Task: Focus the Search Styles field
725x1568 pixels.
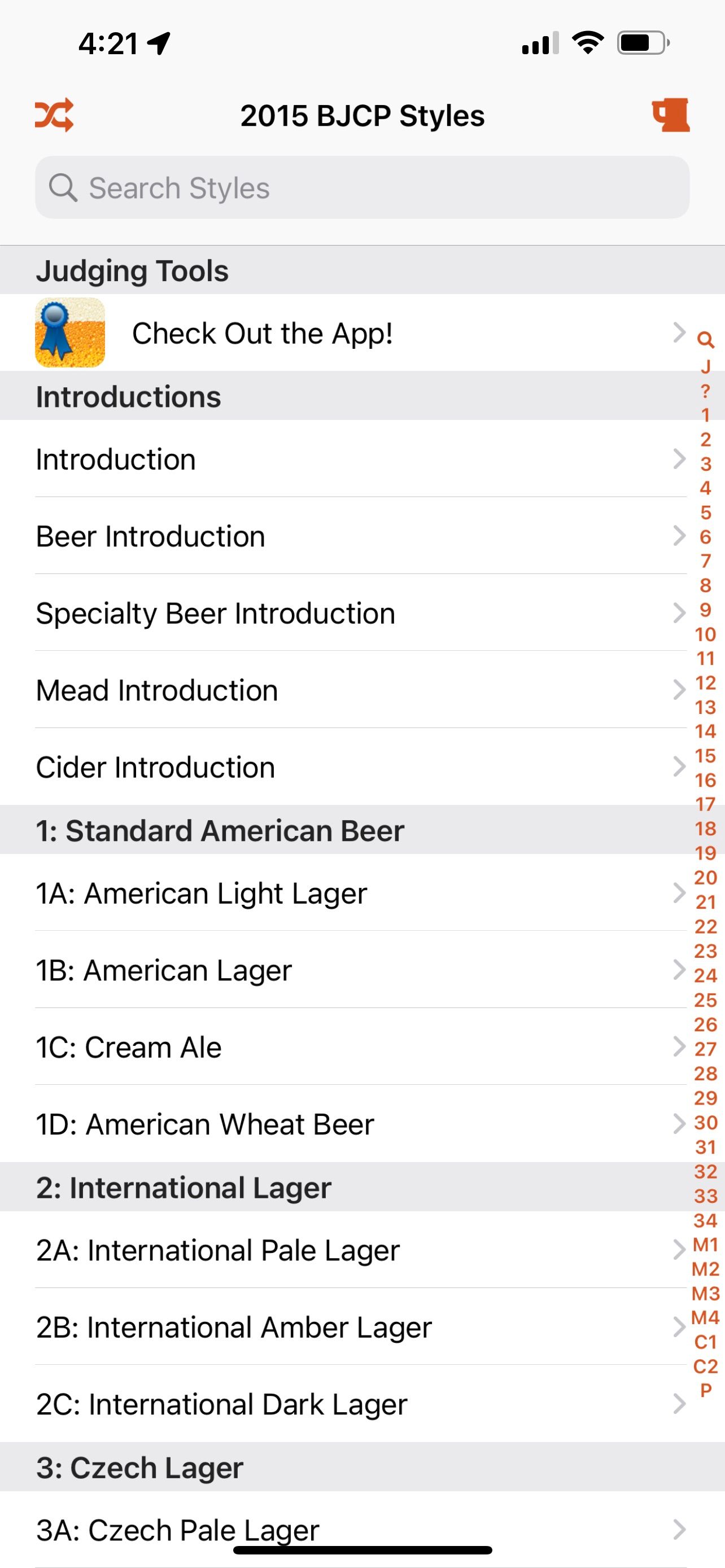Action: (362, 187)
